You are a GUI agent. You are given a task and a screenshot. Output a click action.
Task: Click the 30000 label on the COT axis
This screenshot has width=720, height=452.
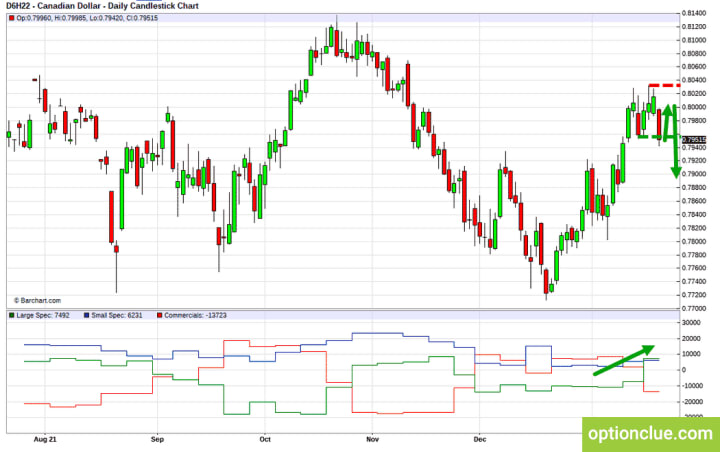coord(692,323)
